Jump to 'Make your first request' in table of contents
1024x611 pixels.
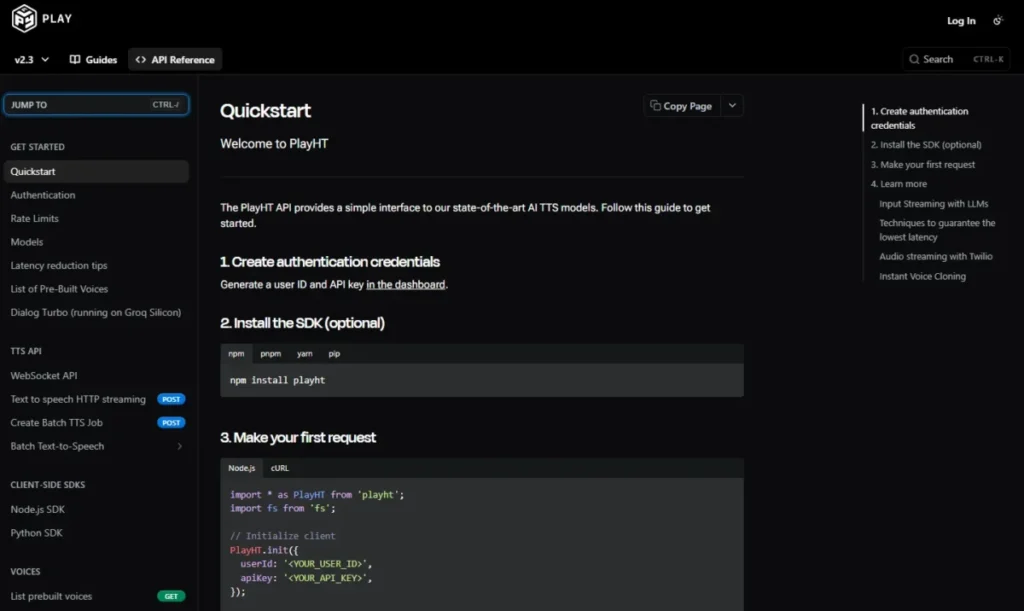923,164
